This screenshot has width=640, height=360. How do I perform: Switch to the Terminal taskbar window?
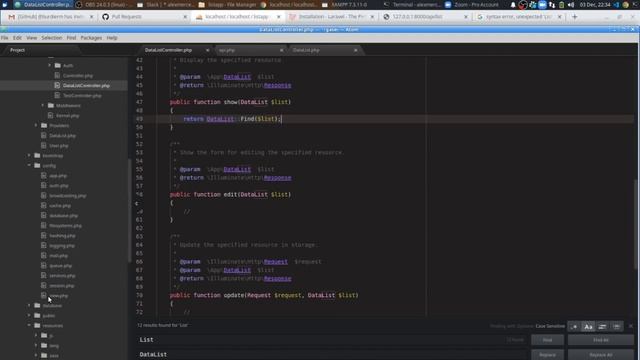(412, 5)
